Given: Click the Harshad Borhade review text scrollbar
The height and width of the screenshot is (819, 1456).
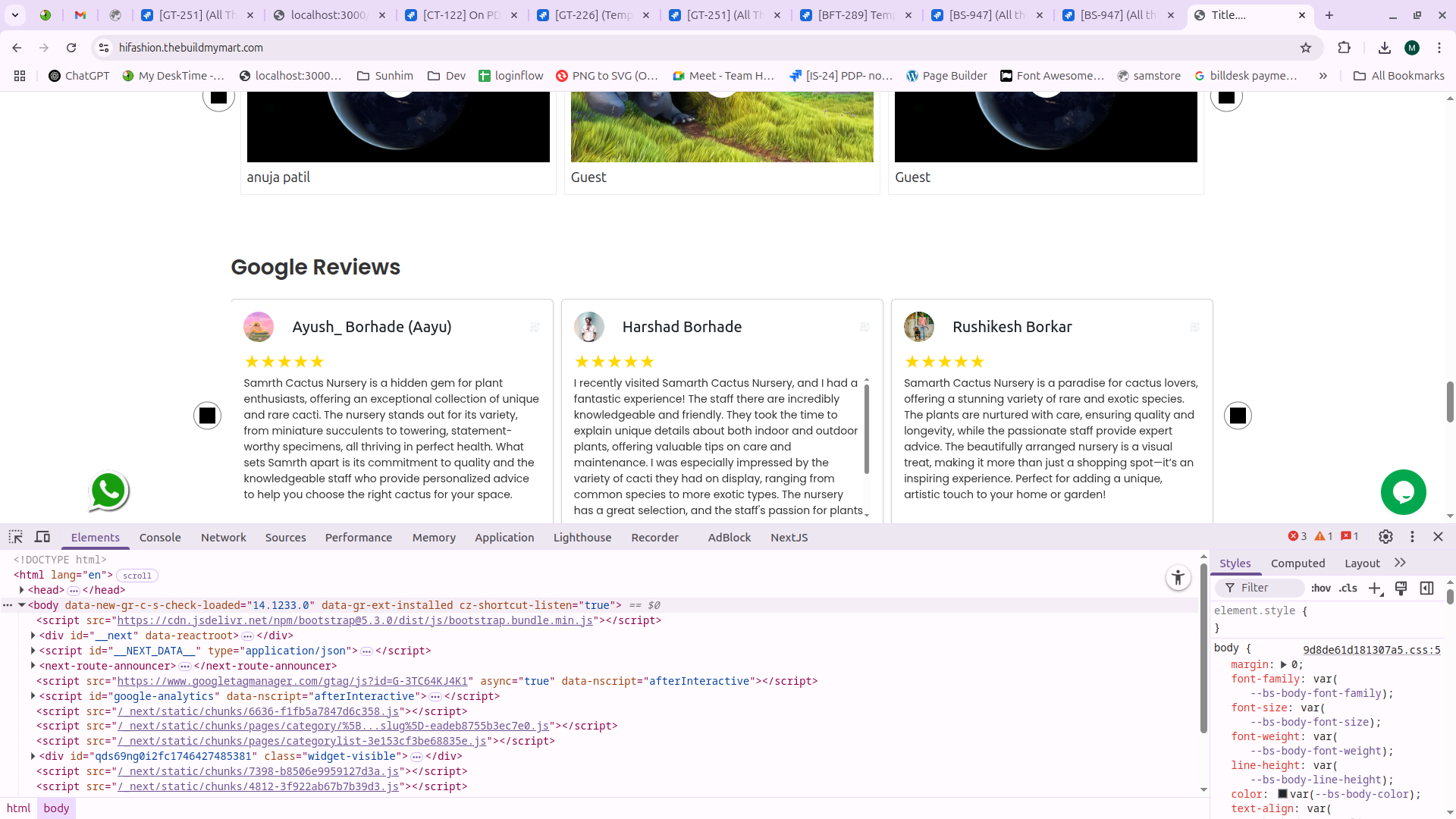Looking at the screenshot, I should 866,428.
